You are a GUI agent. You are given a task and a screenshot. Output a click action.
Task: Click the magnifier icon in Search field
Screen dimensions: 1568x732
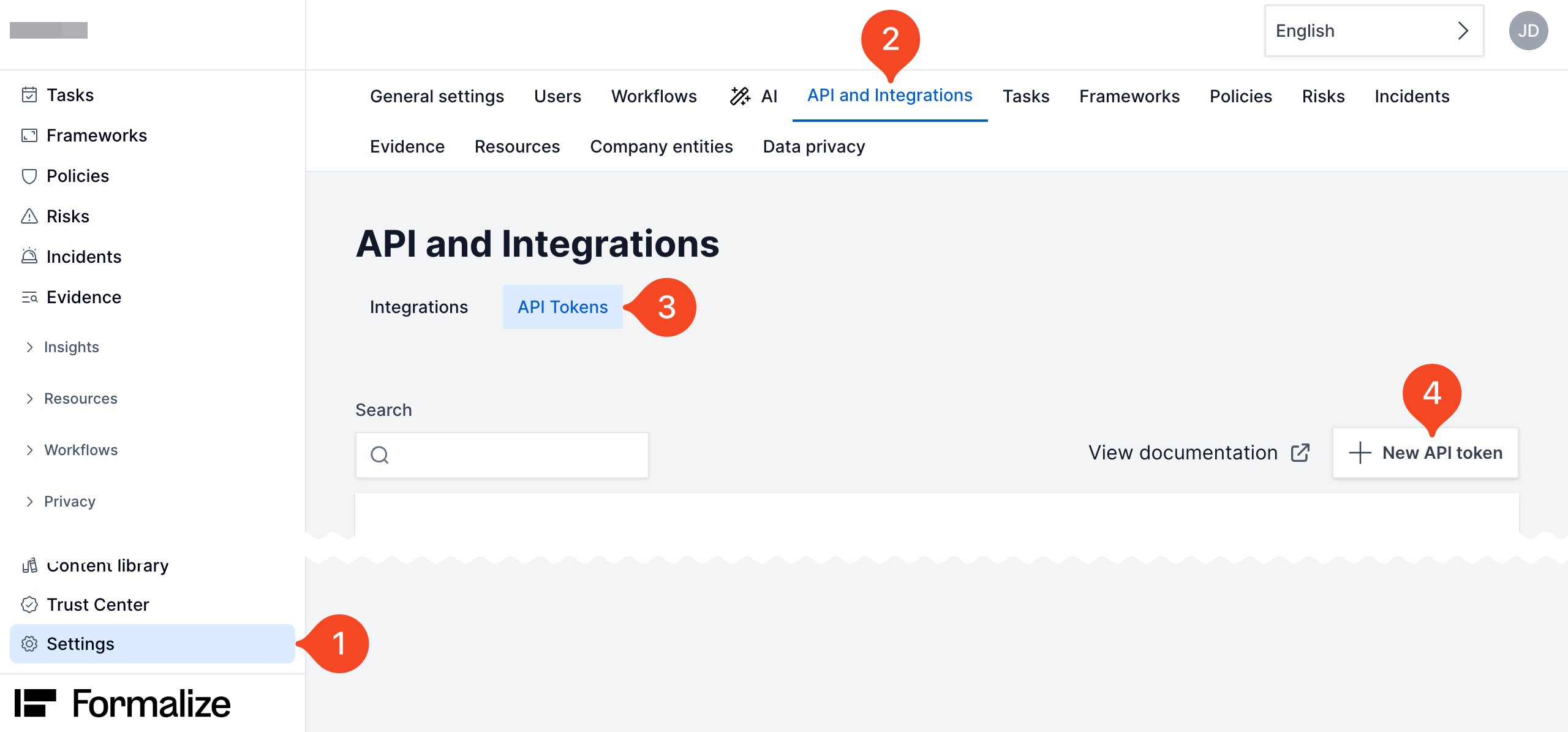click(380, 455)
